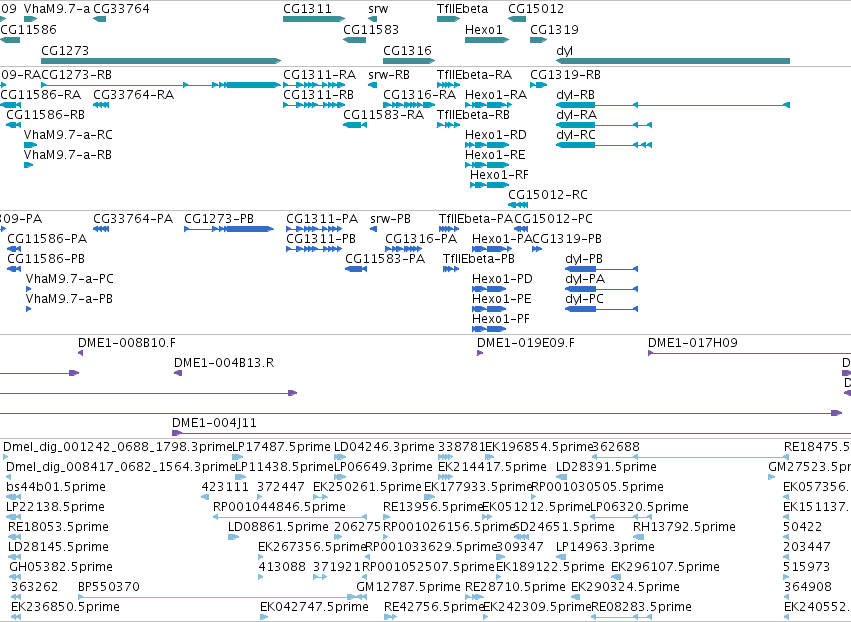Image resolution: width=851 pixels, height=622 pixels.
Task: Select the CG1311 gene feature
Action: click(x=314, y=19)
